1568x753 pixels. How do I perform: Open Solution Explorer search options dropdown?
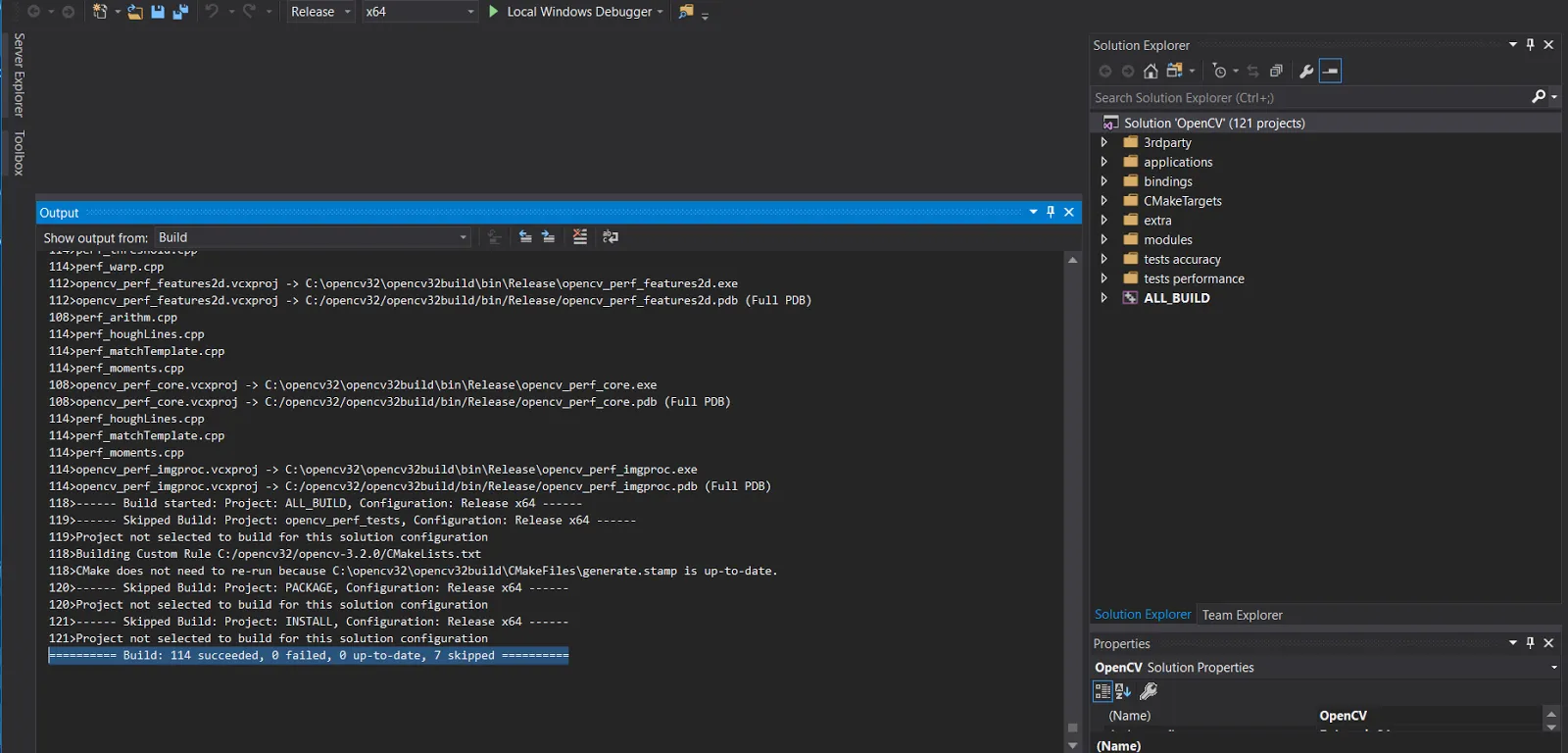pos(1554,97)
